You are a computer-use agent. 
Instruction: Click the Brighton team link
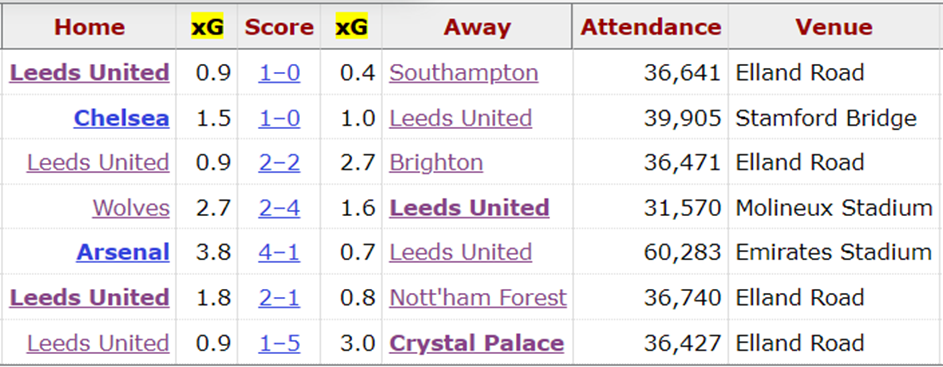(x=436, y=163)
